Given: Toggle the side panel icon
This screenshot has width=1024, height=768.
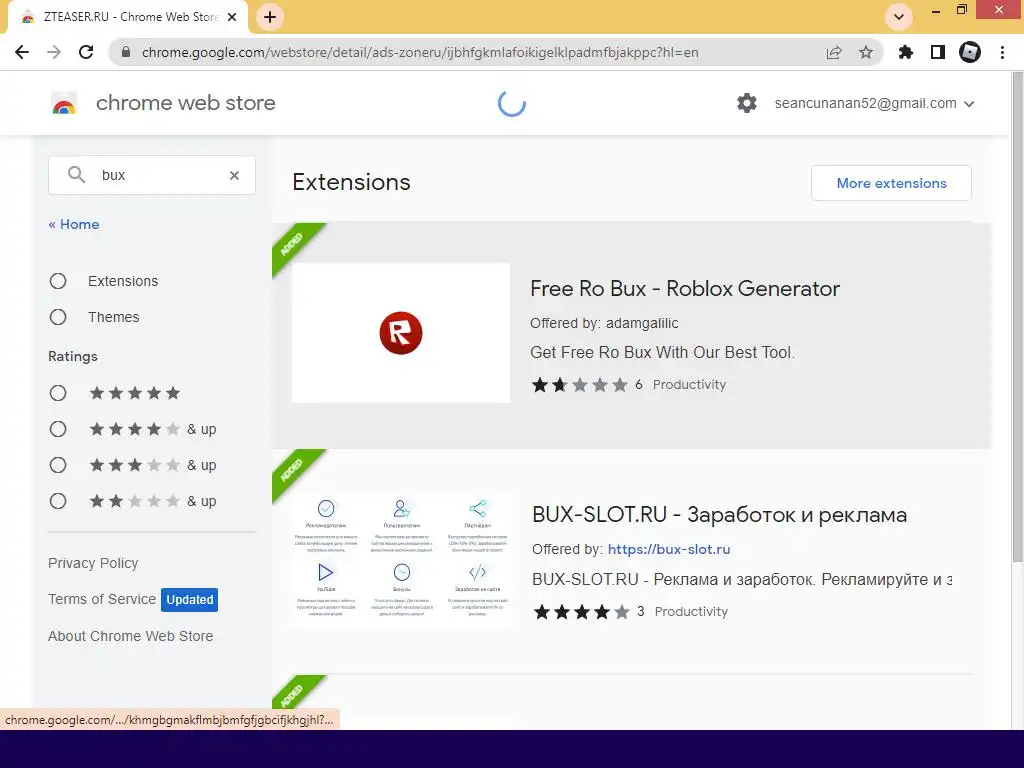Looking at the screenshot, I should 938,52.
